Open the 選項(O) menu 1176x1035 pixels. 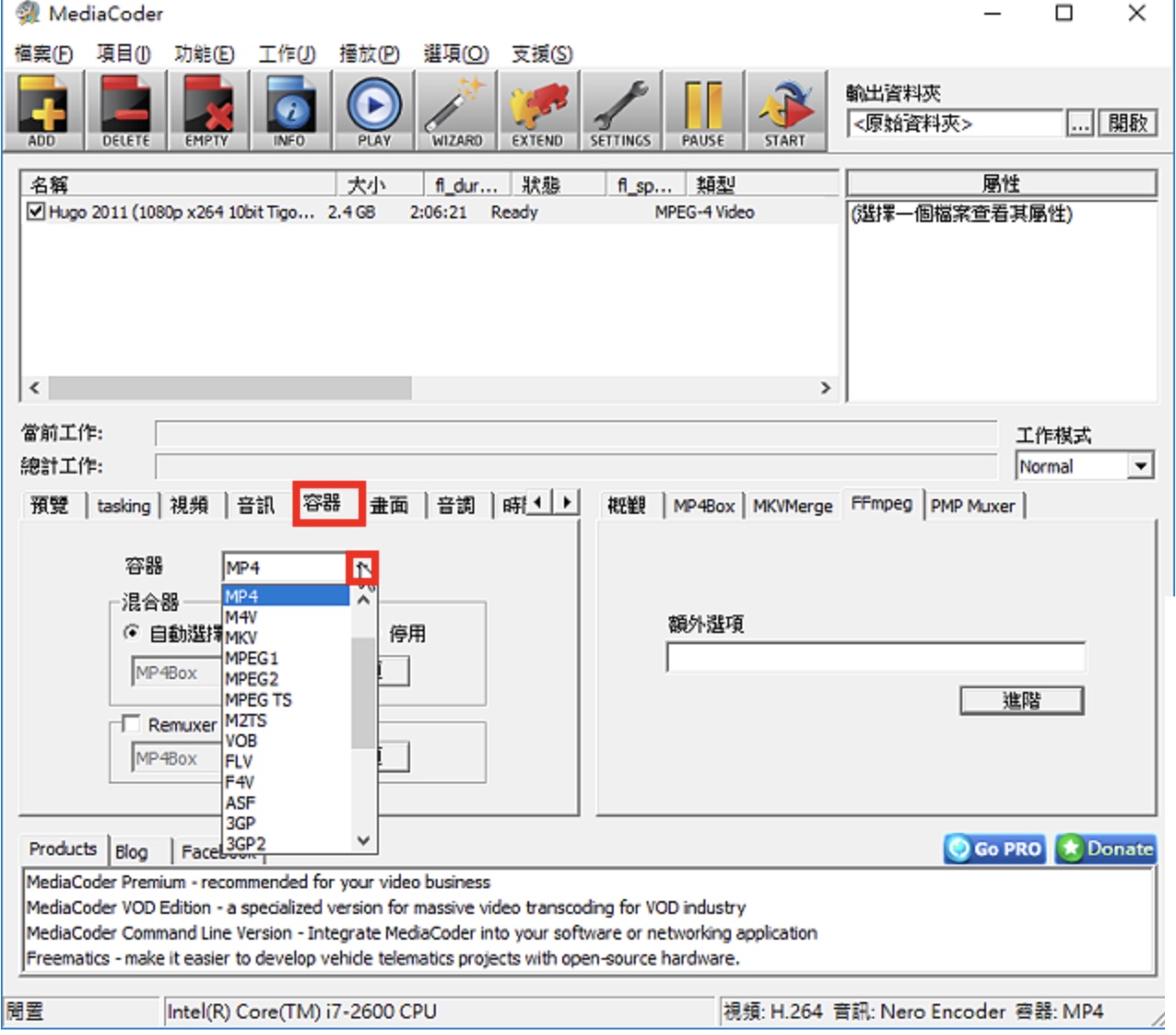(x=456, y=54)
